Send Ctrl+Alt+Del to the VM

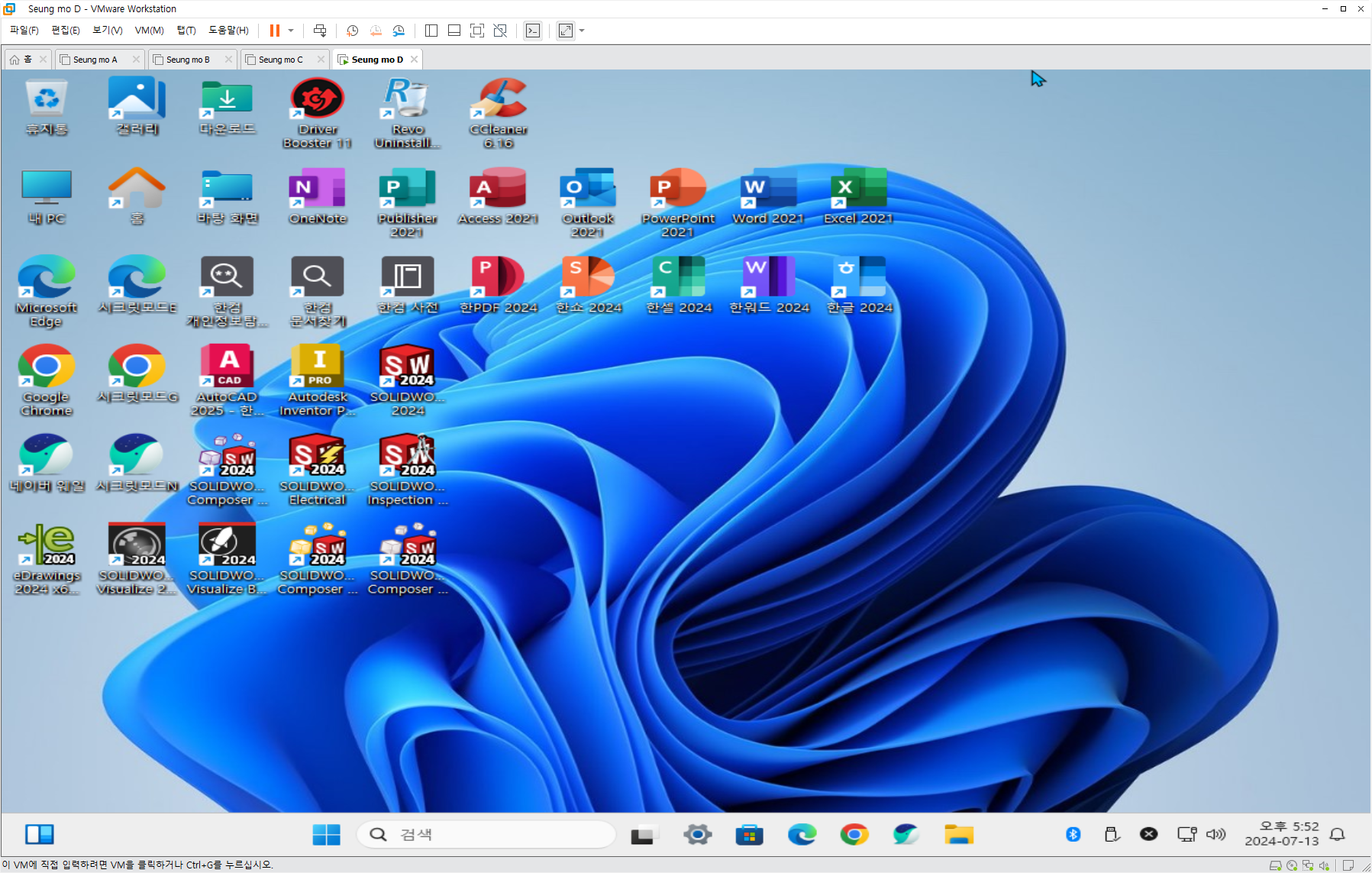pyautogui.click(x=320, y=31)
